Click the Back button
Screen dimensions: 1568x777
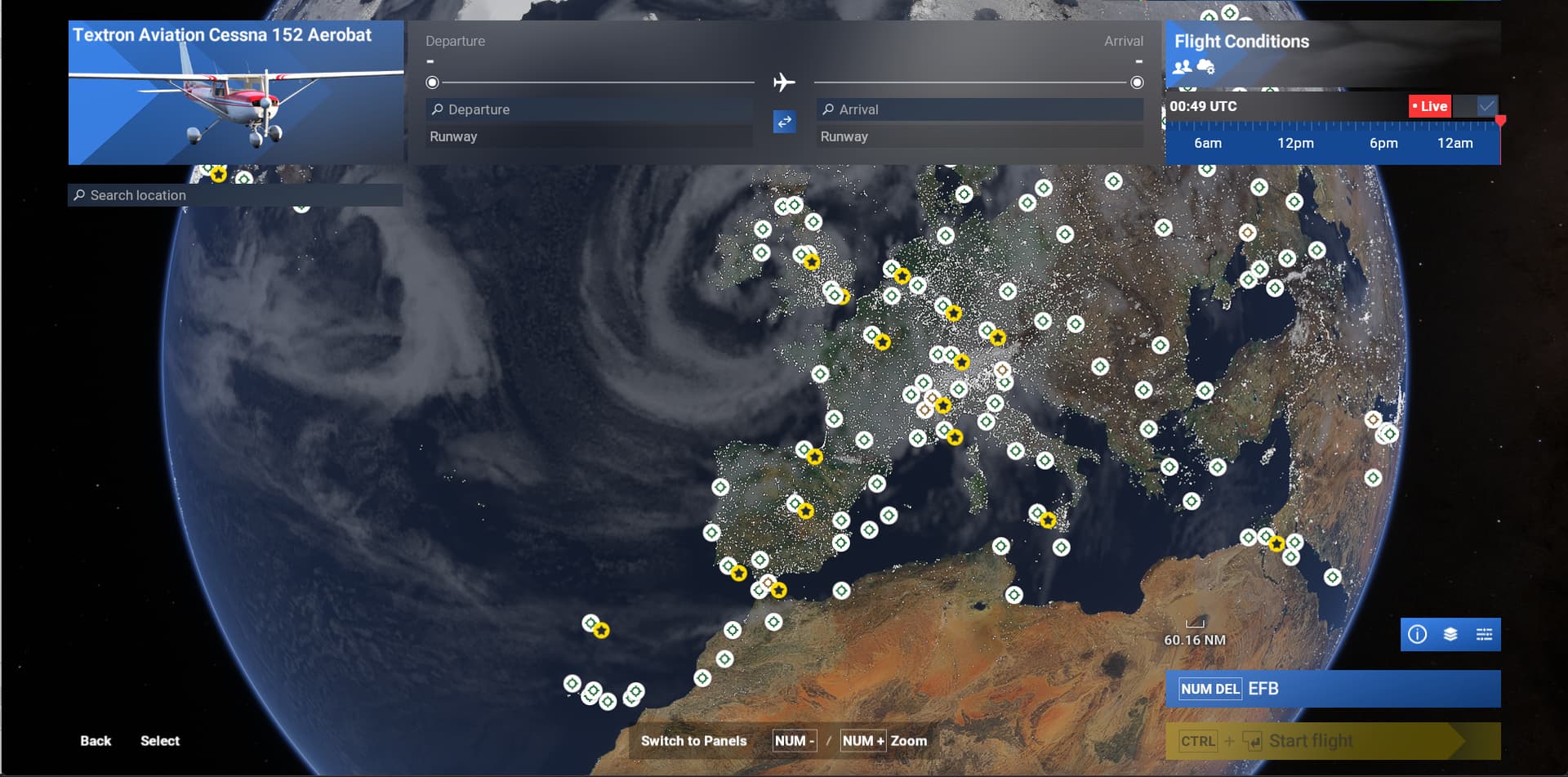point(96,741)
